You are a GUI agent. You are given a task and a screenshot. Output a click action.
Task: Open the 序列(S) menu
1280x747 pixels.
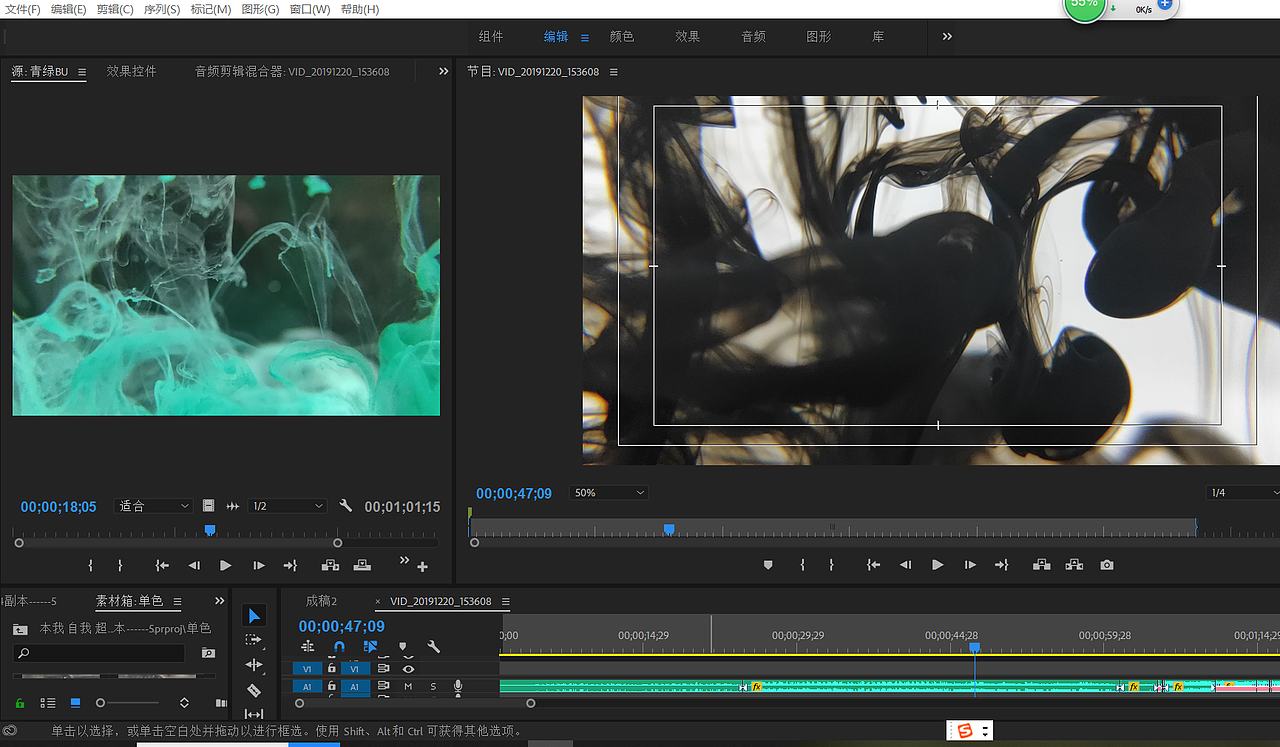(162, 9)
